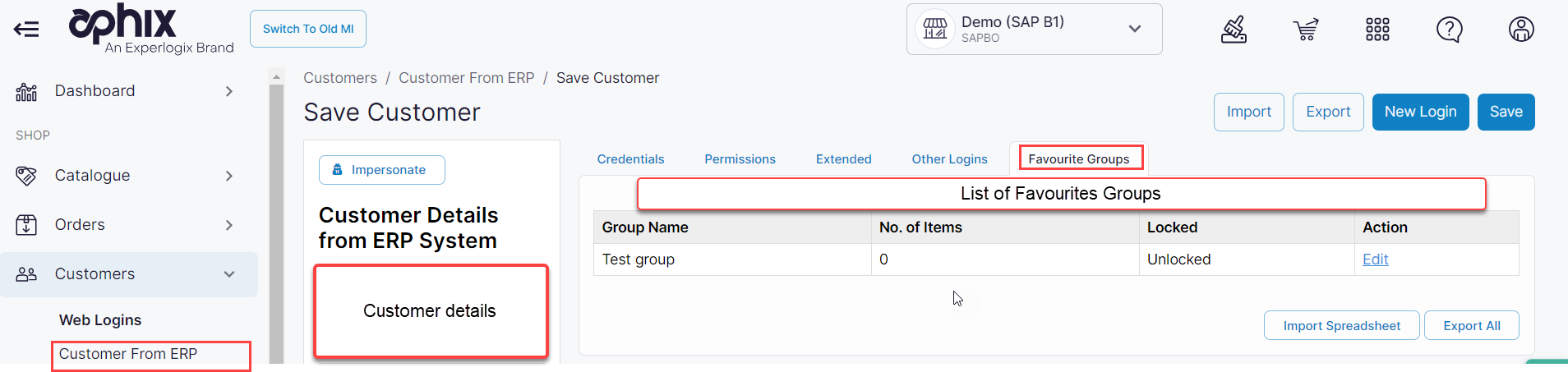
Task: Click the Dashboard chart icon
Action: (26, 92)
